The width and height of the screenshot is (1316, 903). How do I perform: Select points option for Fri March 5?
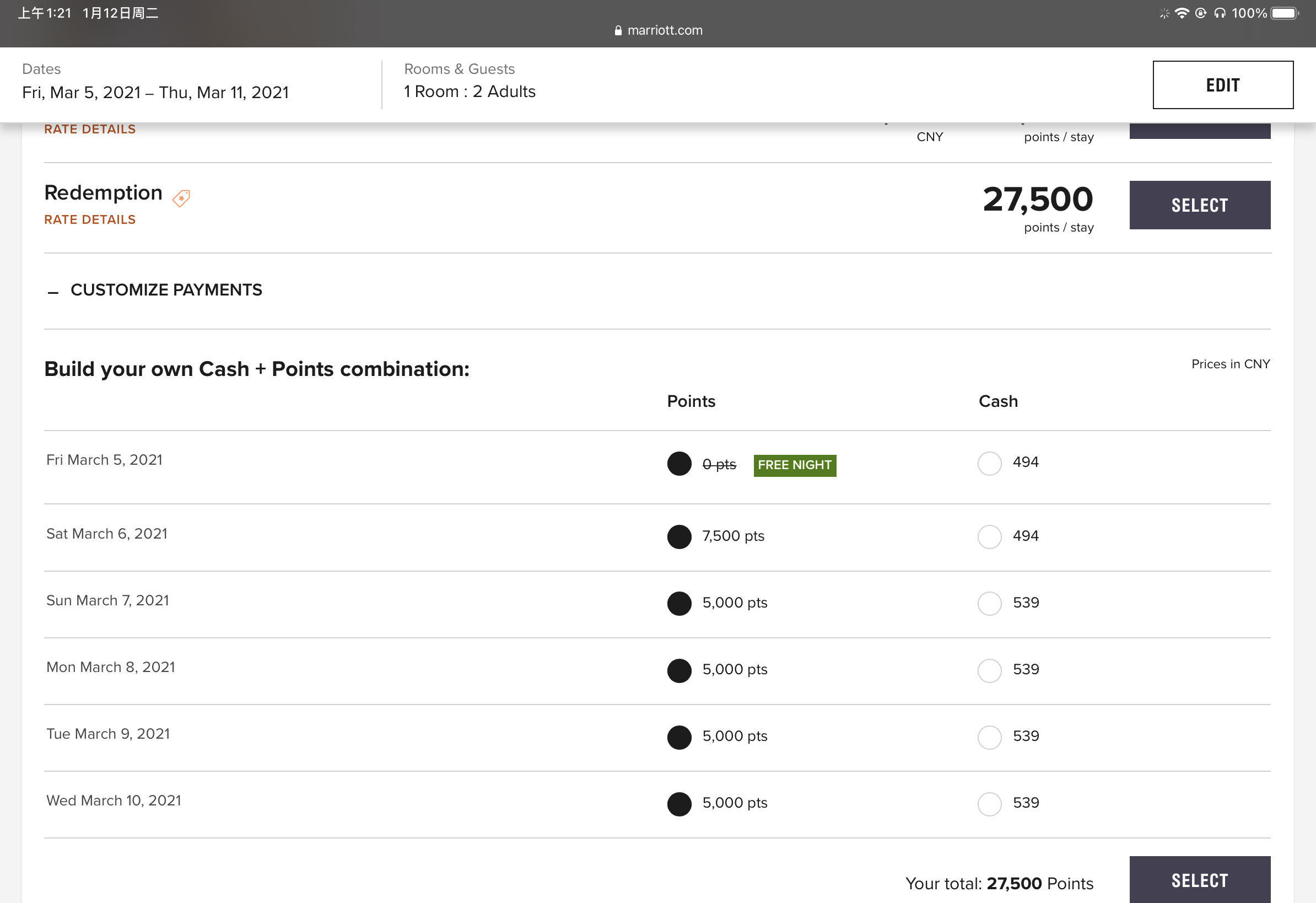[679, 464]
